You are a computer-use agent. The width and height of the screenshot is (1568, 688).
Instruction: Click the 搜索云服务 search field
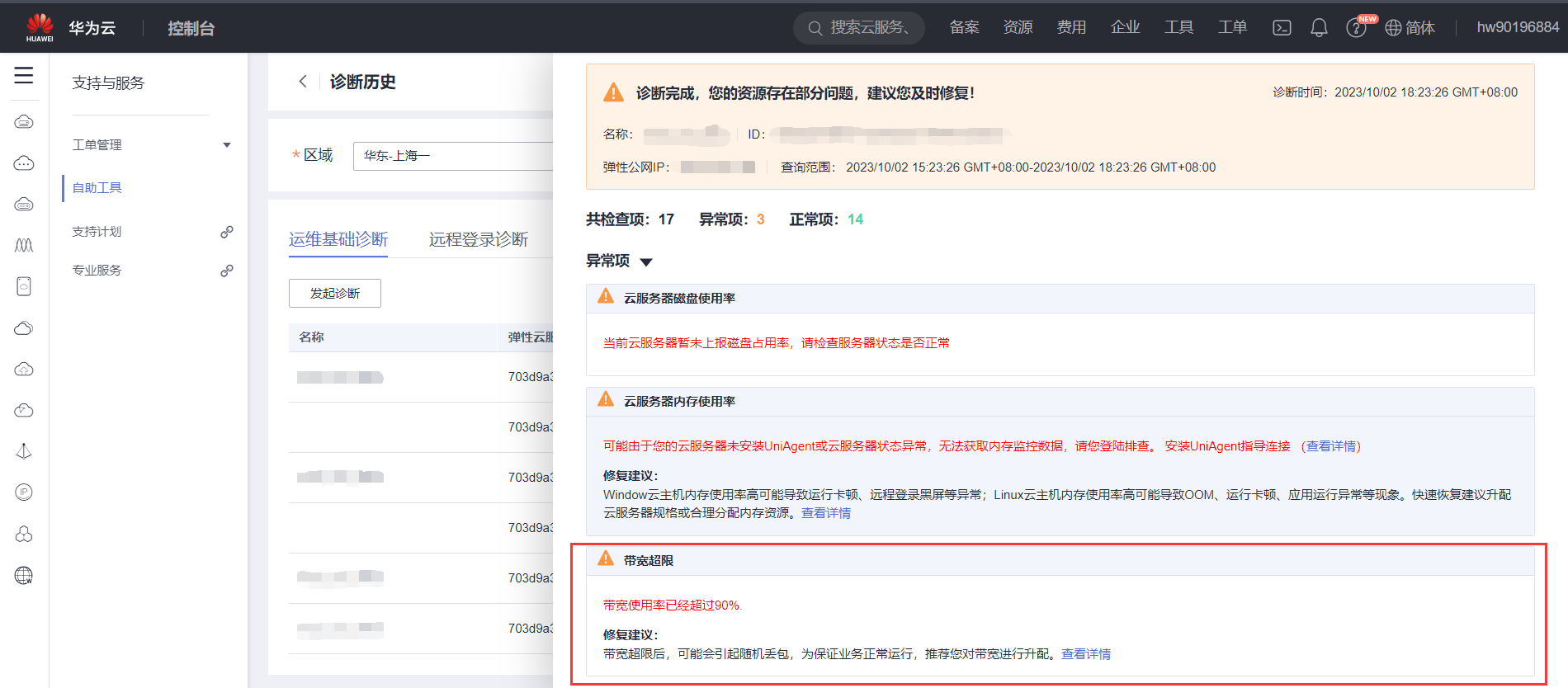[x=859, y=27]
